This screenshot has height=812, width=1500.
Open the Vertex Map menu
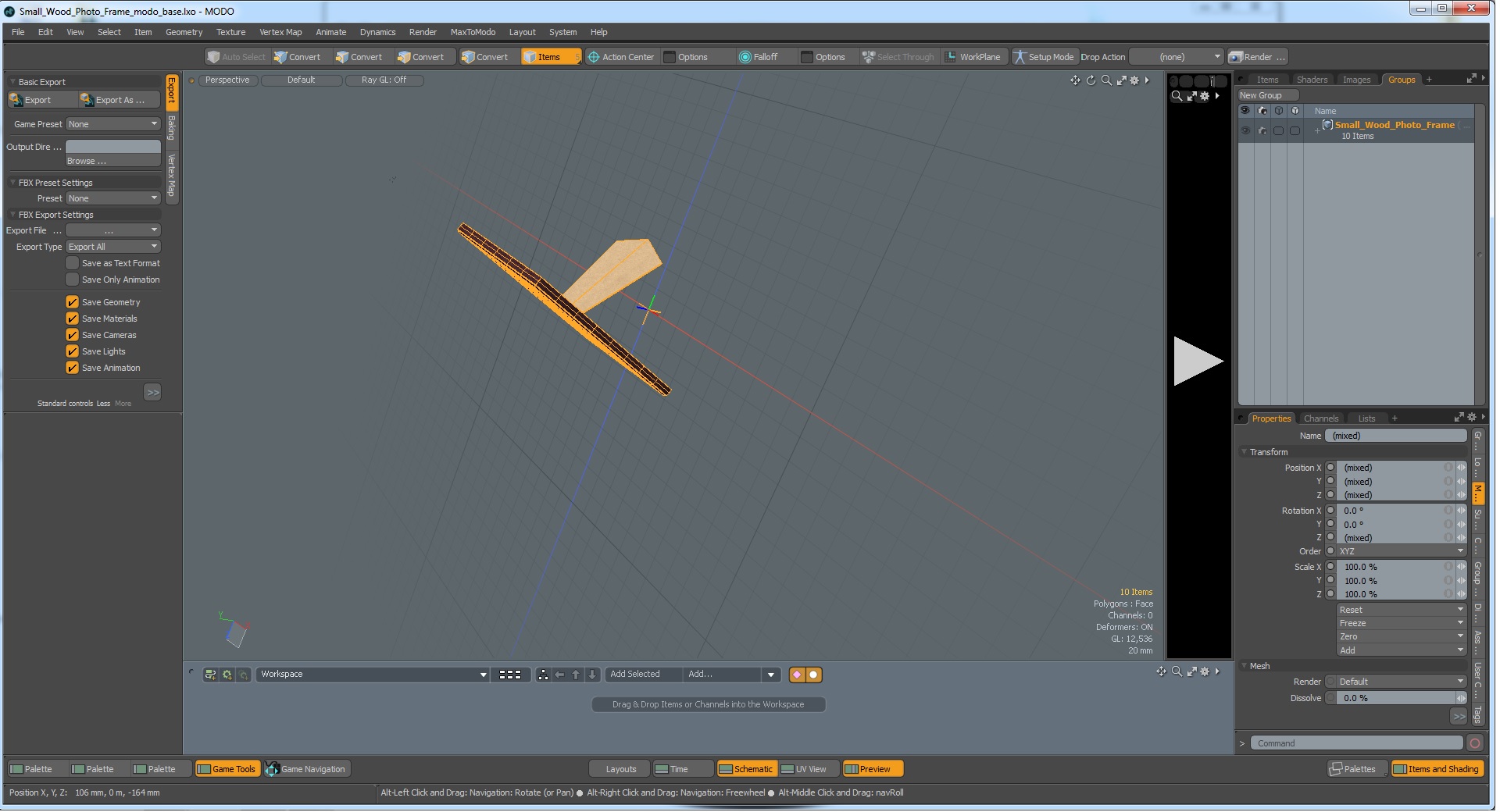tap(280, 32)
